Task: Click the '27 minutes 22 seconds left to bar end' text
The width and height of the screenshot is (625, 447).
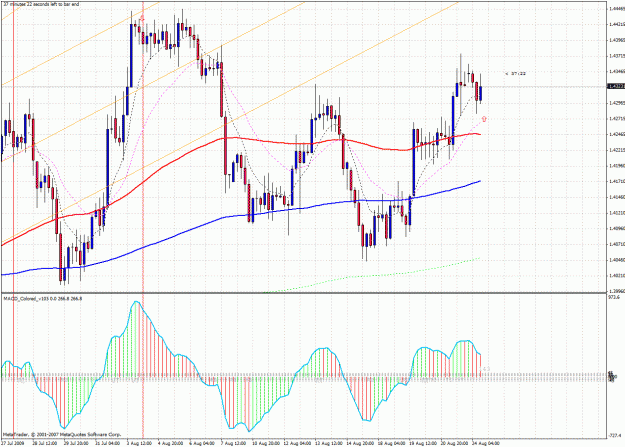Action: pos(41,4)
